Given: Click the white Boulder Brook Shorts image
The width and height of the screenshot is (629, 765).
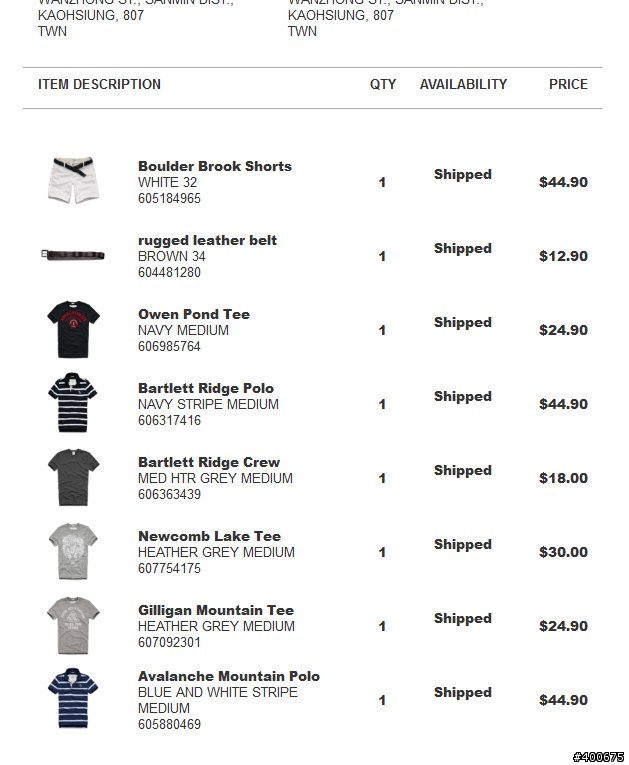Looking at the screenshot, I should tap(73, 180).
